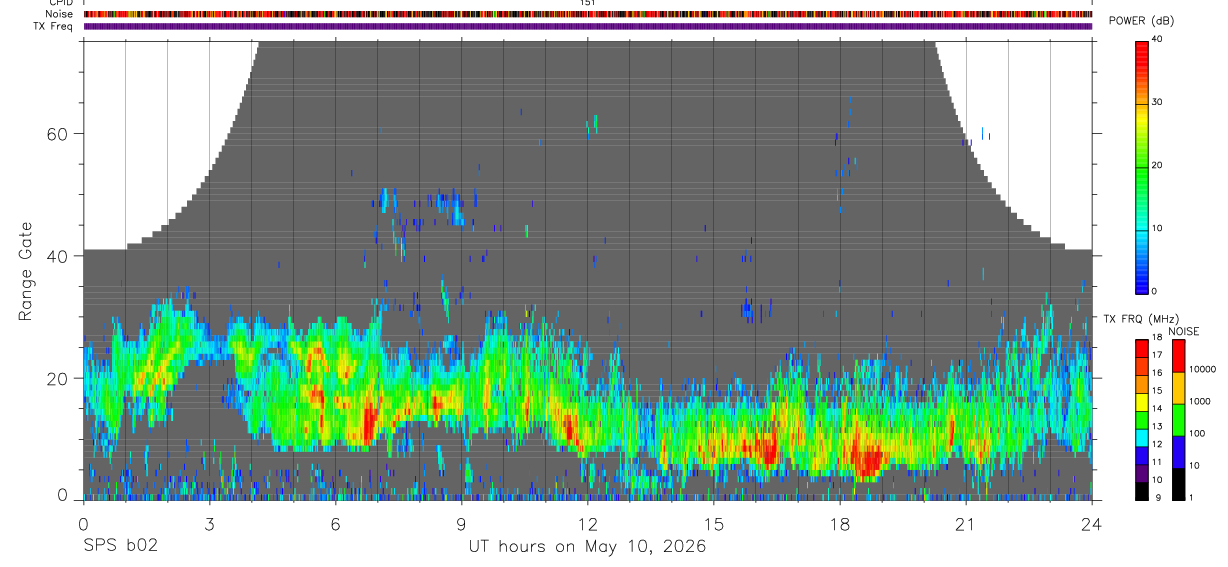Click the red high-power echo near hour 18
1228x567 pixels.
[x=866, y=459]
